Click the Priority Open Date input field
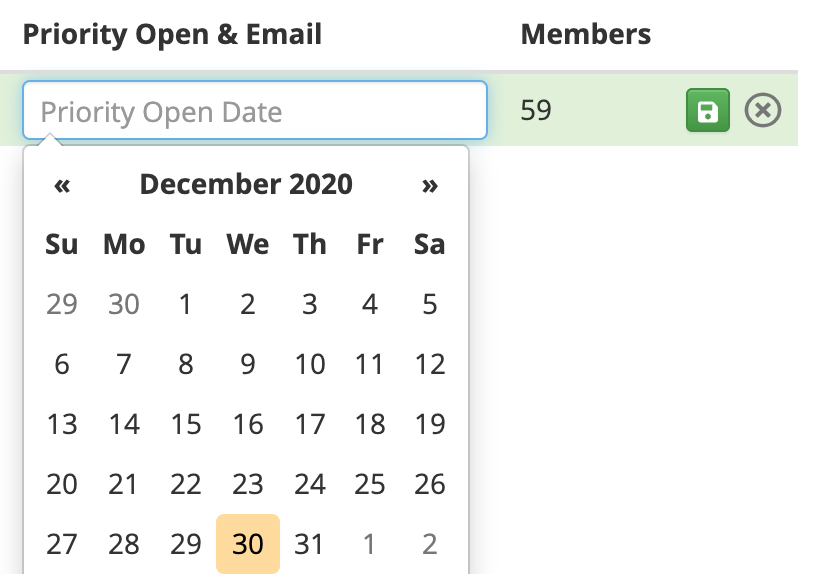This screenshot has height=574, width=824. click(255, 110)
